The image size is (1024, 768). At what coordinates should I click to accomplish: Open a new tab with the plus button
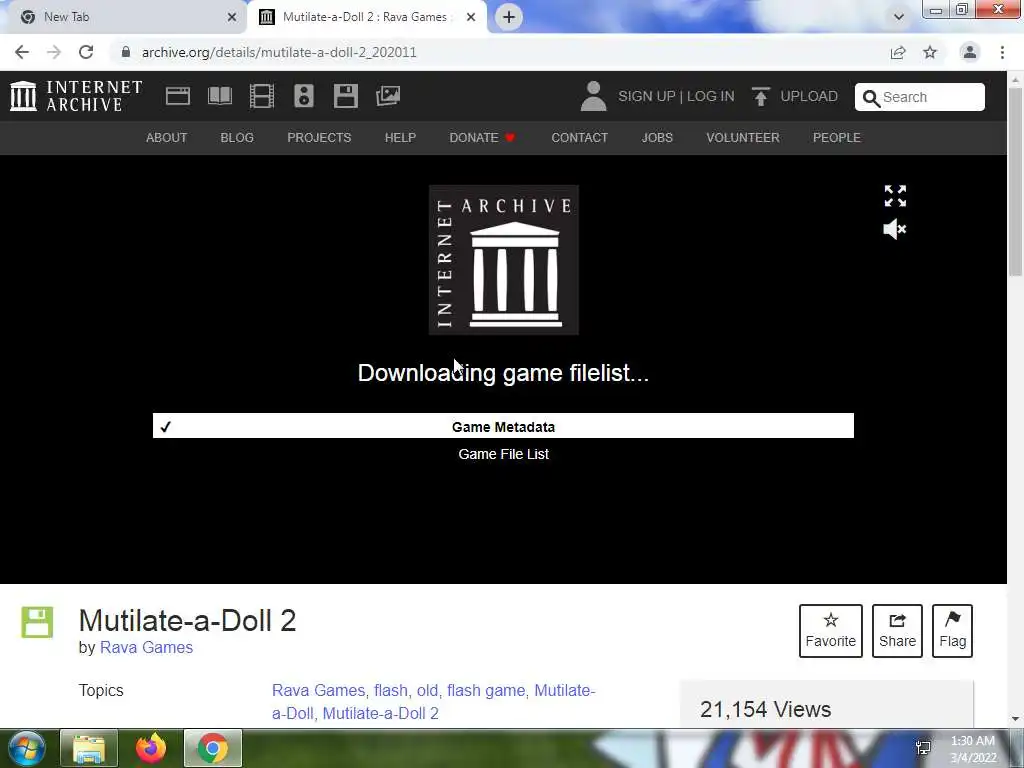[509, 17]
